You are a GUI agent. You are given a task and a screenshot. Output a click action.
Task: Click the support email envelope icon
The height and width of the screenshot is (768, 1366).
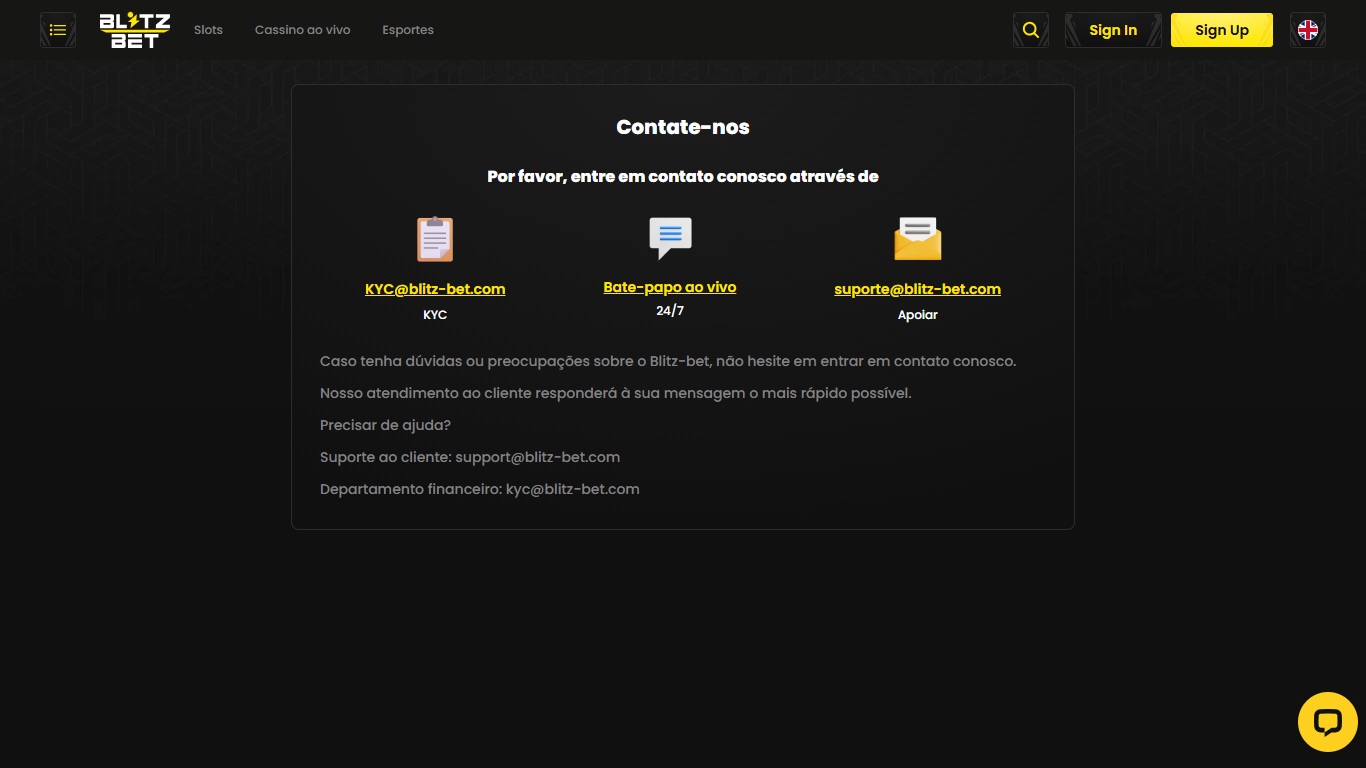pos(917,239)
